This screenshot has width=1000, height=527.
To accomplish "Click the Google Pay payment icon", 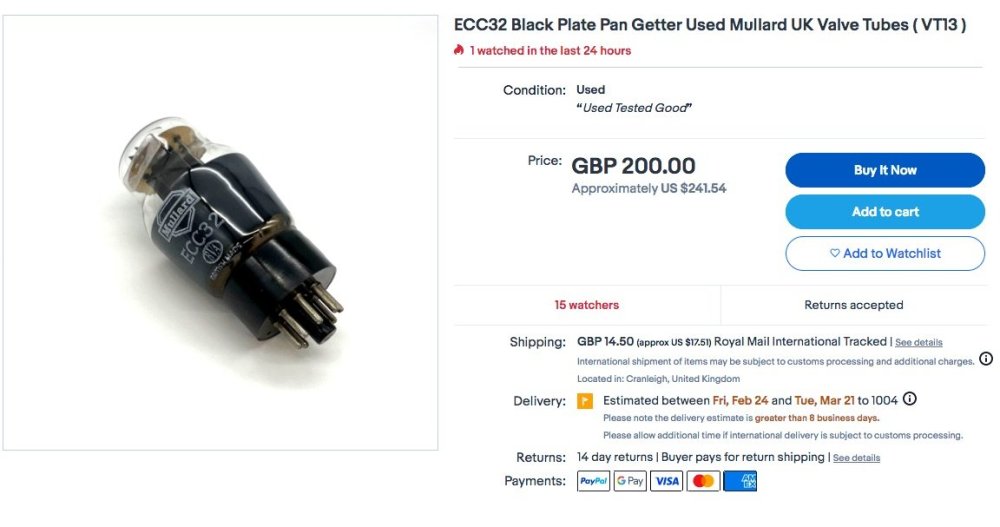I will [630, 481].
